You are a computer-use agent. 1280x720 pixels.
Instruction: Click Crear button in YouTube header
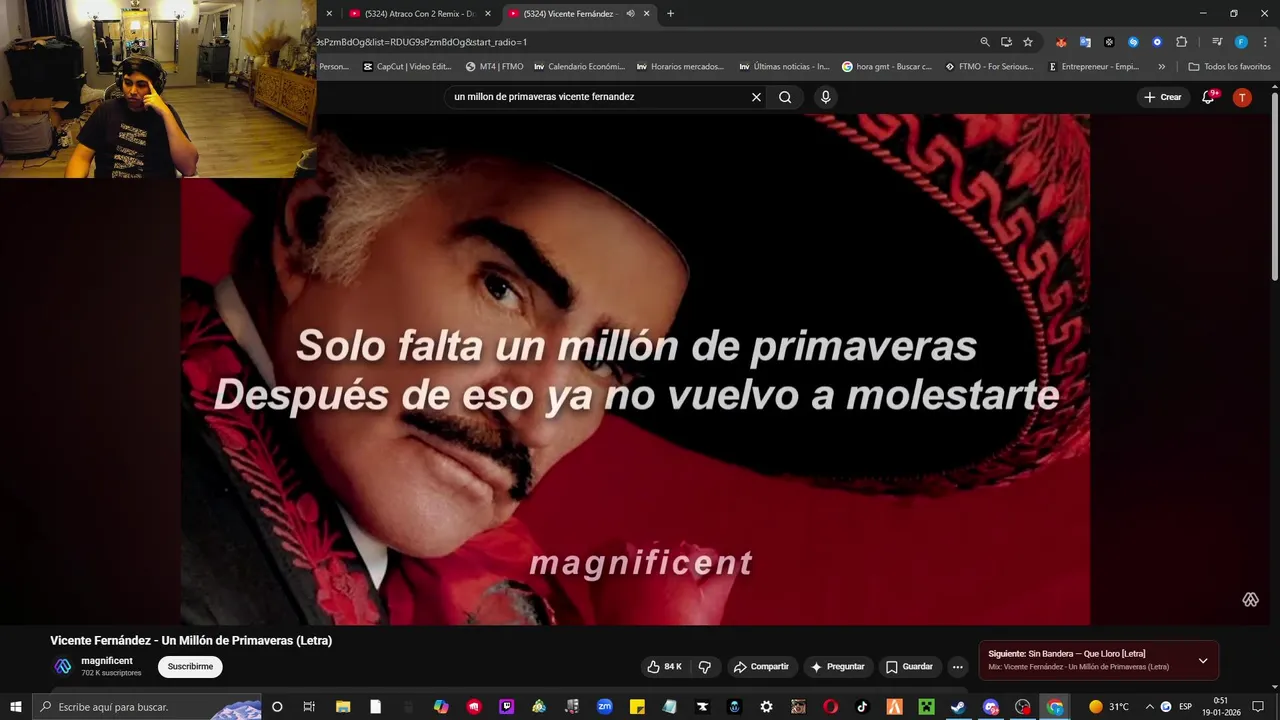click(x=1163, y=97)
